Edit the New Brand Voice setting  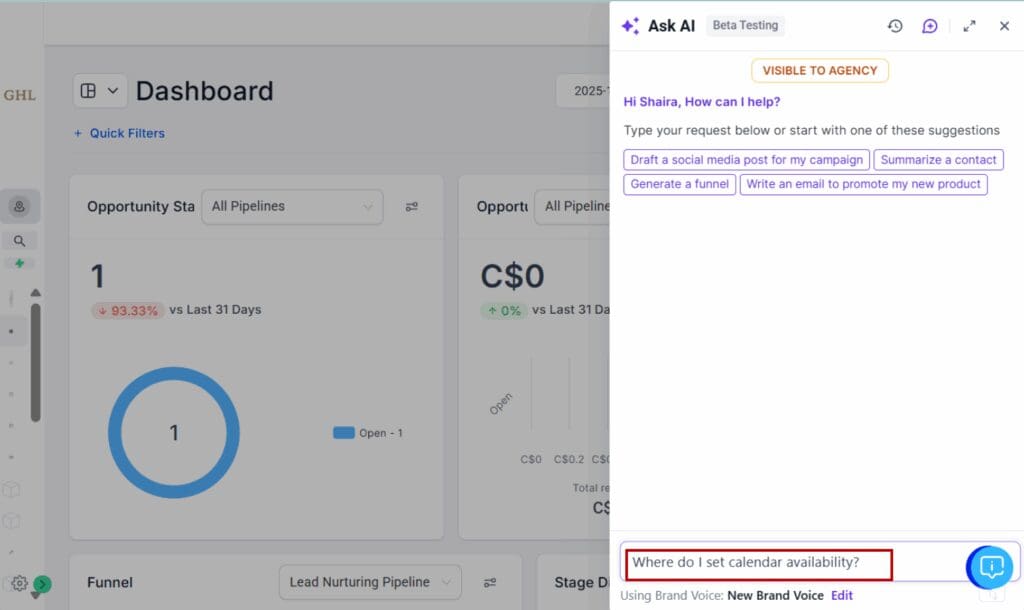click(x=841, y=595)
